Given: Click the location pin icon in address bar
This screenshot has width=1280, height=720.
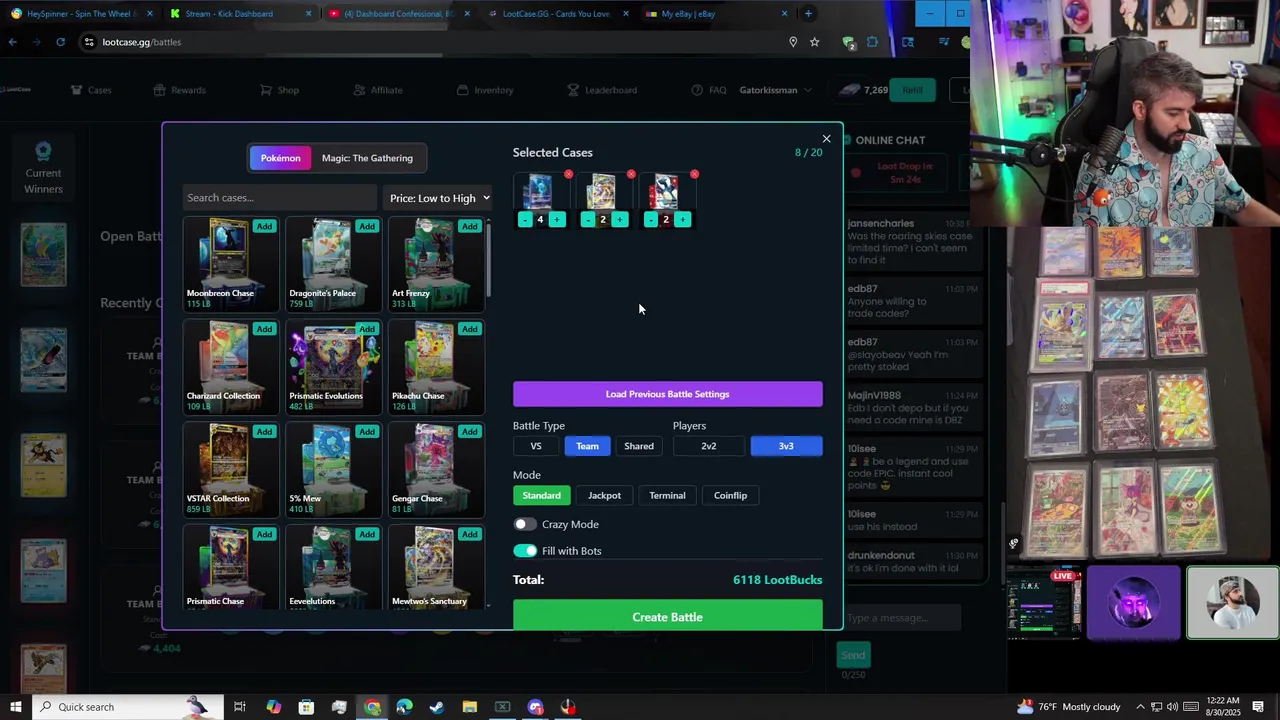Looking at the screenshot, I should [x=793, y=42].
